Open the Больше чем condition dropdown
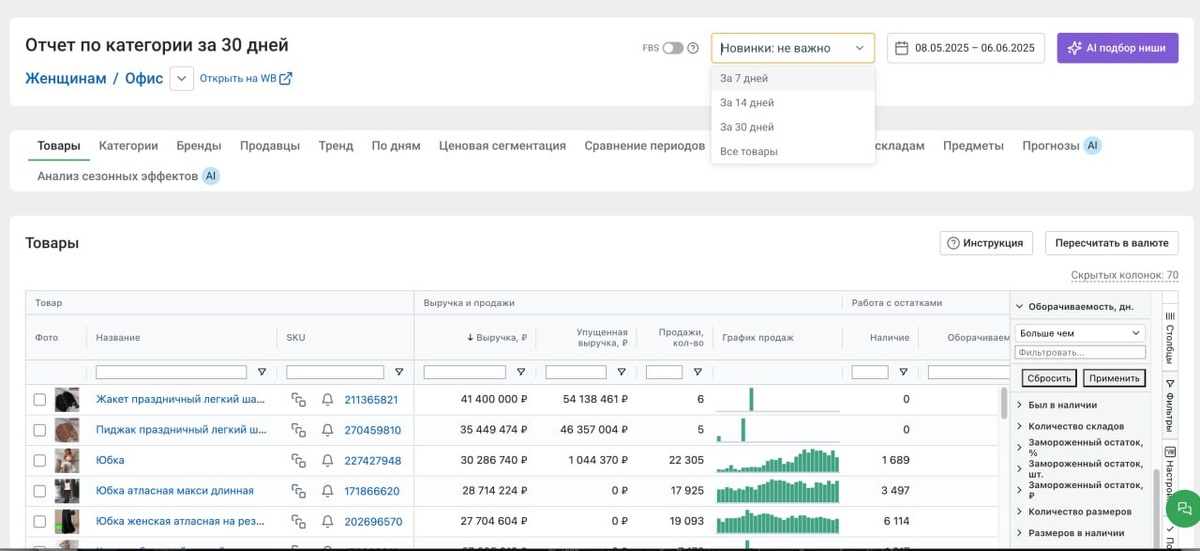Screen dimensions: 1200x551 point(1080,333)
